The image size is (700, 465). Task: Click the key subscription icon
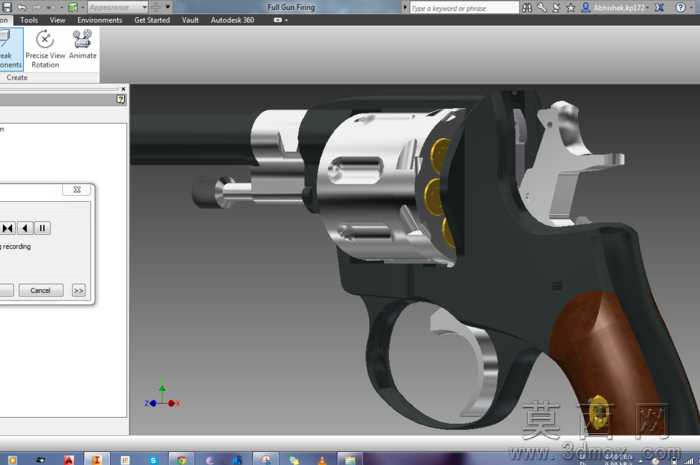pyautogui.click(x=542, y=7)
